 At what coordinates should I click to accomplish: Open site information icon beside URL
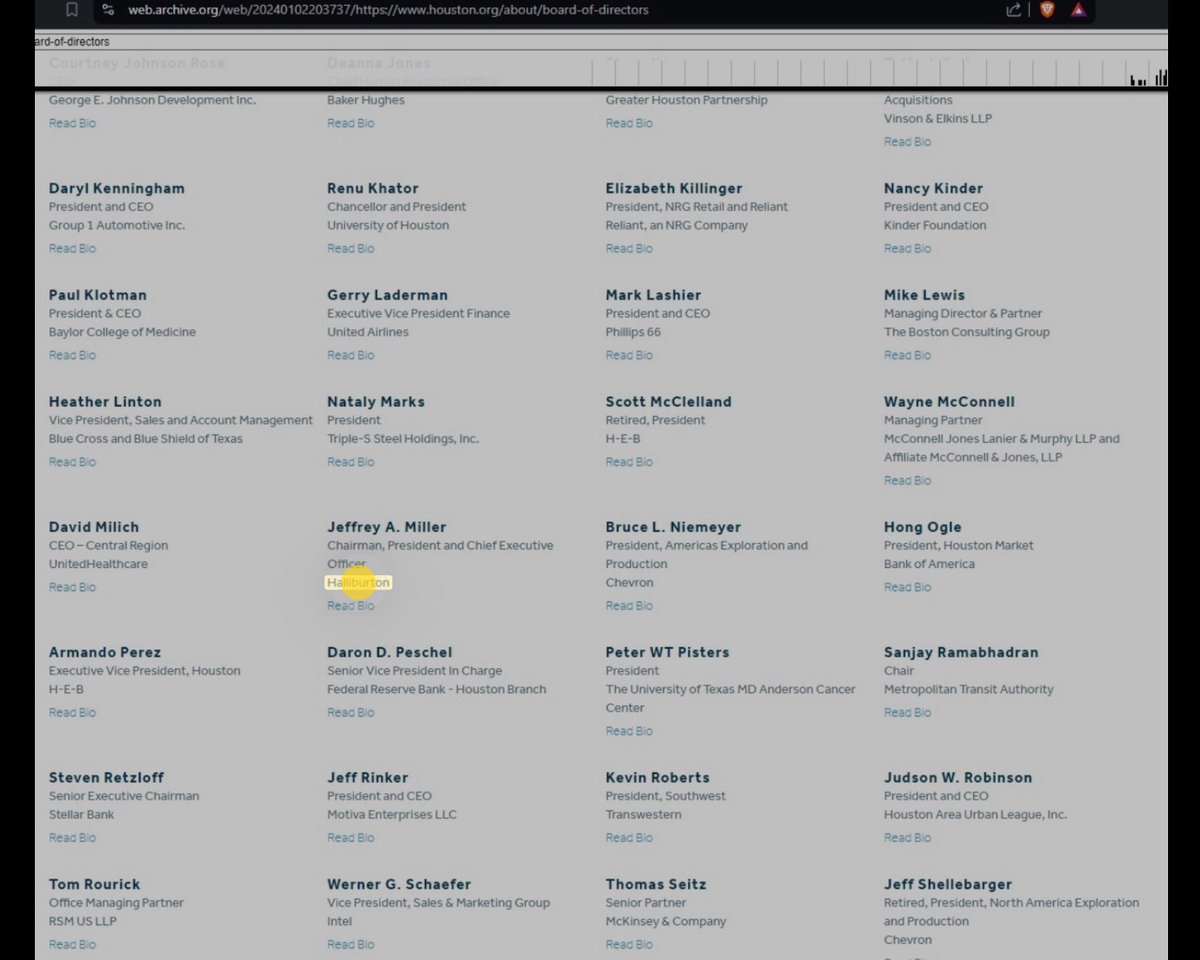pyautogui.click(x=108, y=10)
